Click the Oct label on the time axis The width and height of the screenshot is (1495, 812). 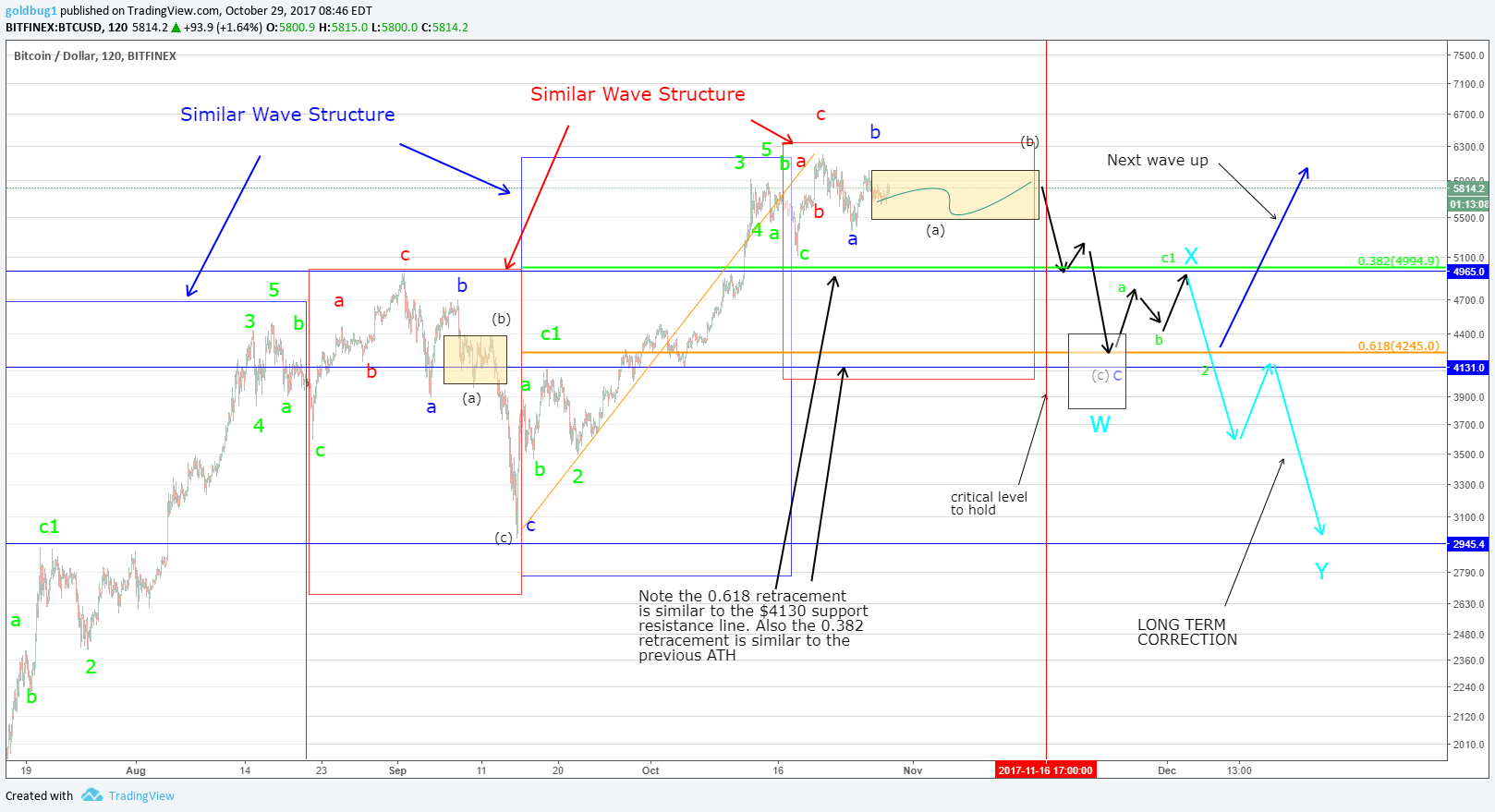coord(650,770)
